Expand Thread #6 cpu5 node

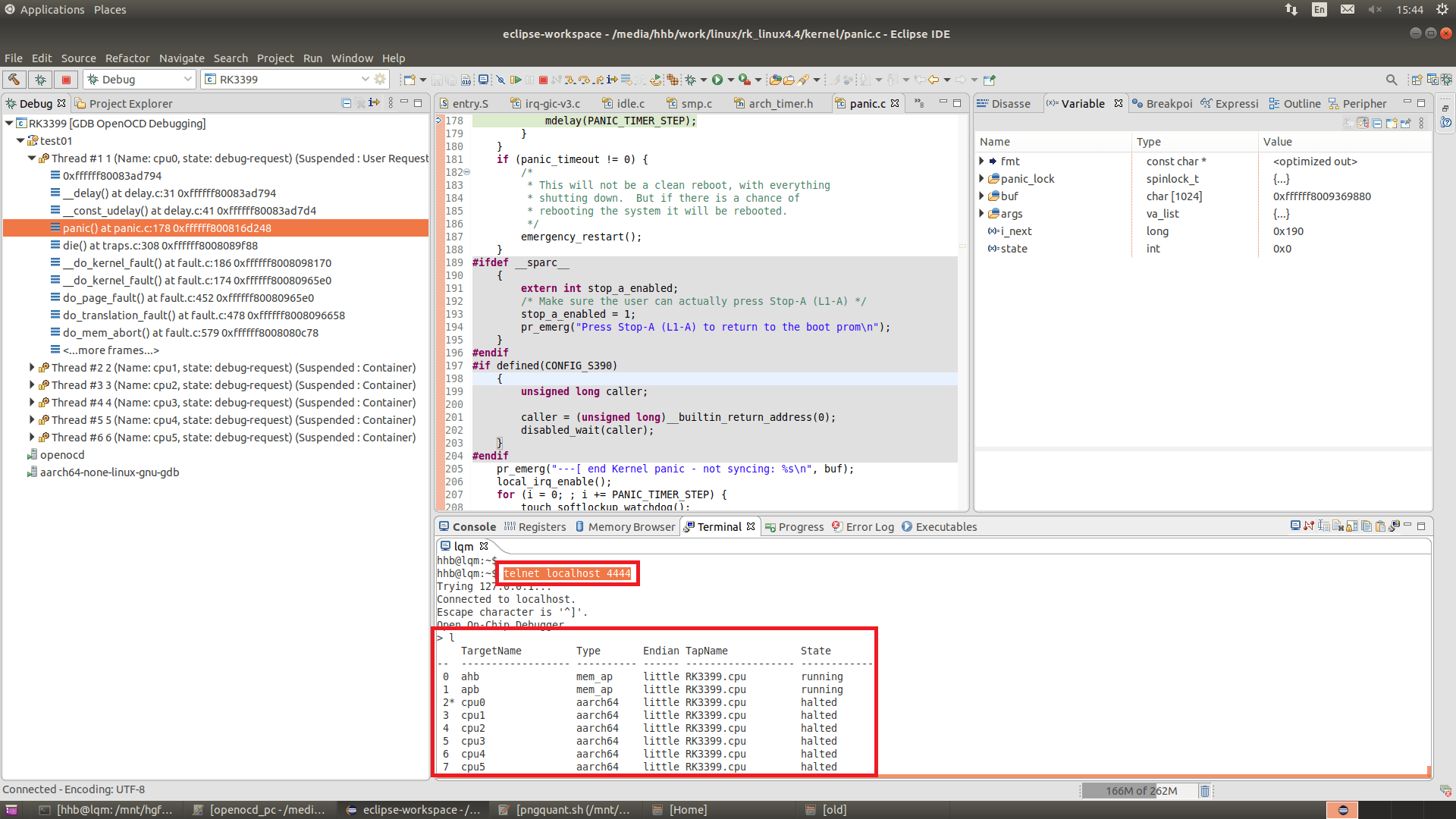[x=32, y=438]
